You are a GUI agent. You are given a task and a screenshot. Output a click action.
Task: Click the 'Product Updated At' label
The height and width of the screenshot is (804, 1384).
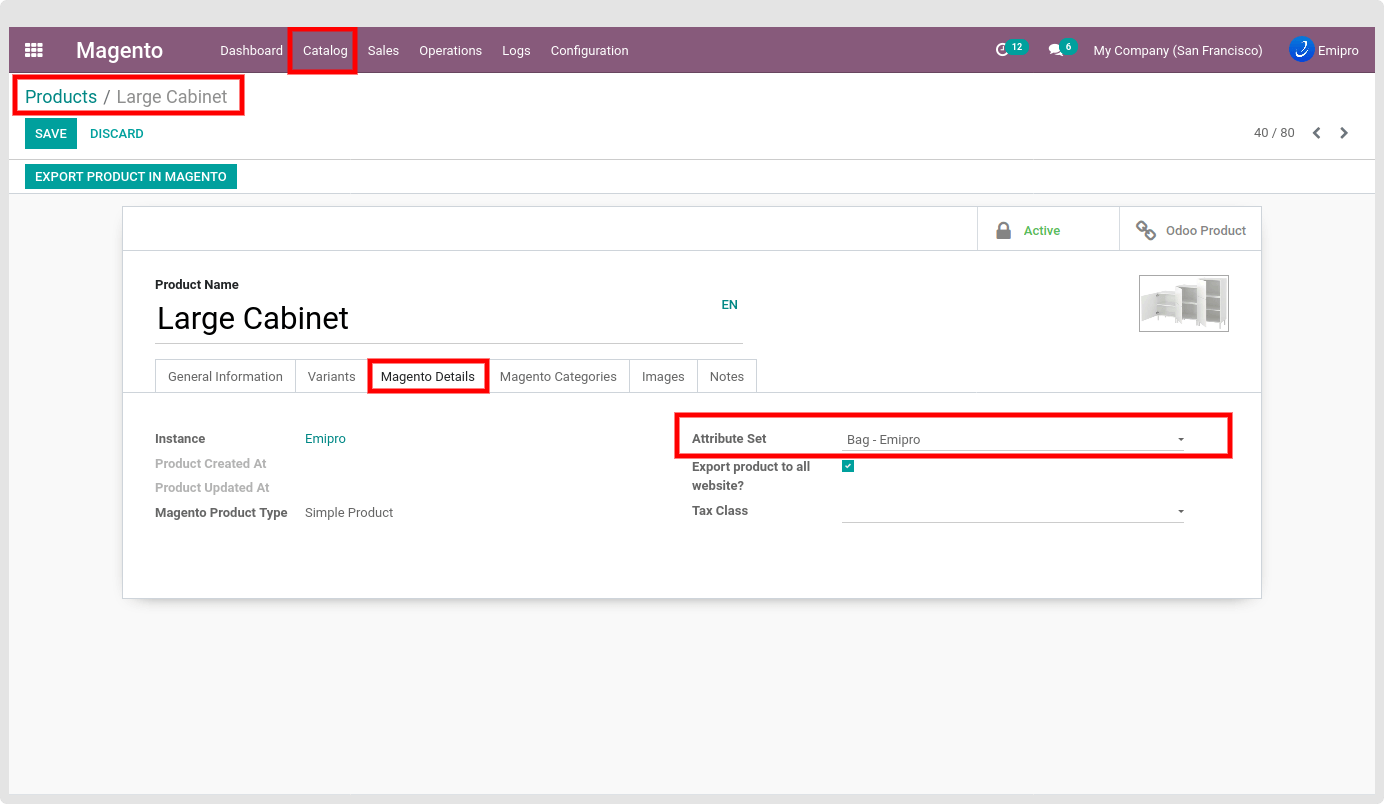tap(212, 488)
